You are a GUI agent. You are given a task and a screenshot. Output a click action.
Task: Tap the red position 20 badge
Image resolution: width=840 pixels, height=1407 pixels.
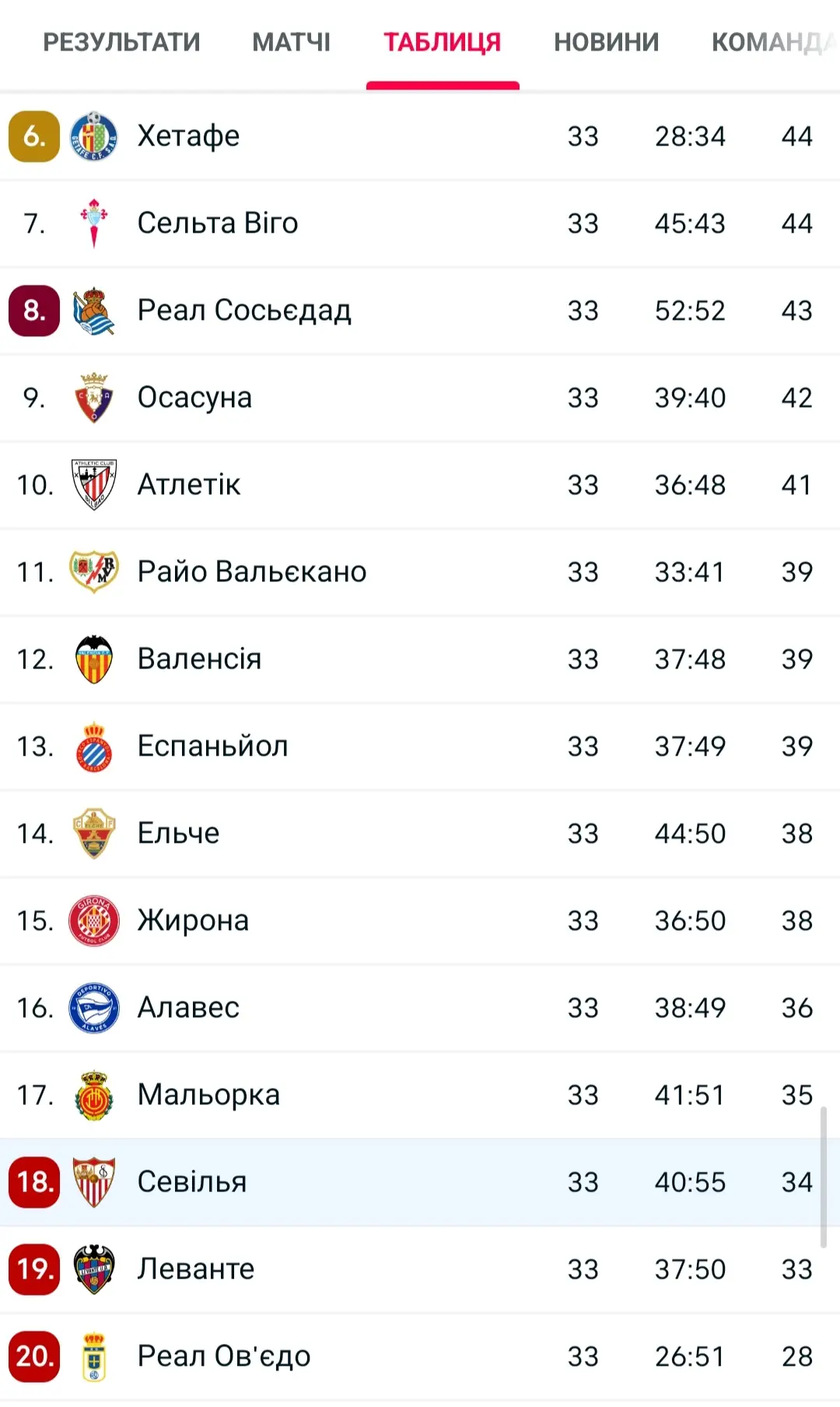pyautogui.click(x=34, y=1356)
